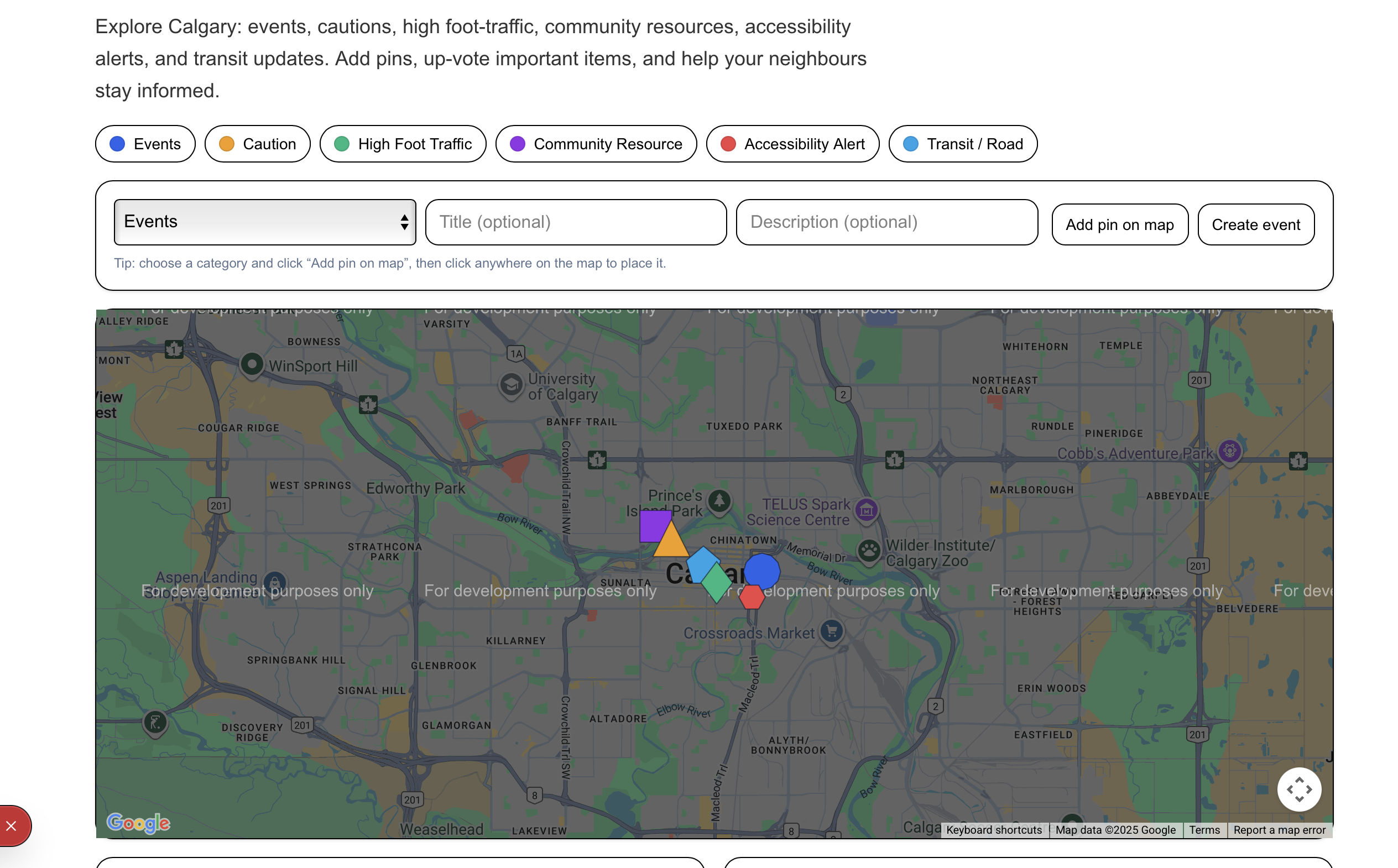Image resolution: width=1398 pixels, height=868 pixels.
Task: Toggle the Events filter chip
Action: 146,144
